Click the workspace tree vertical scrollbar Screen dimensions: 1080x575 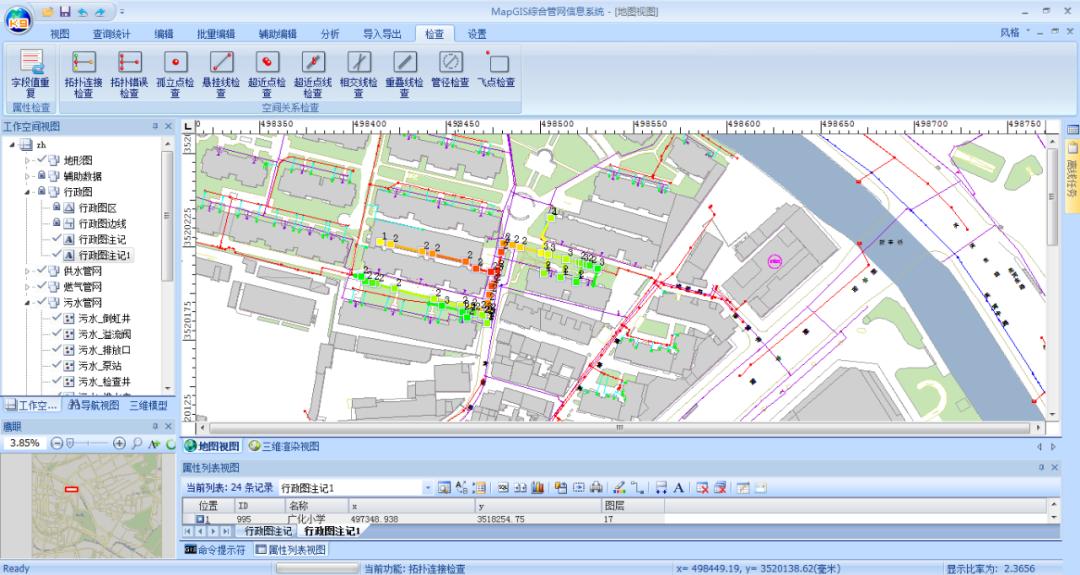tap(167, 216)
